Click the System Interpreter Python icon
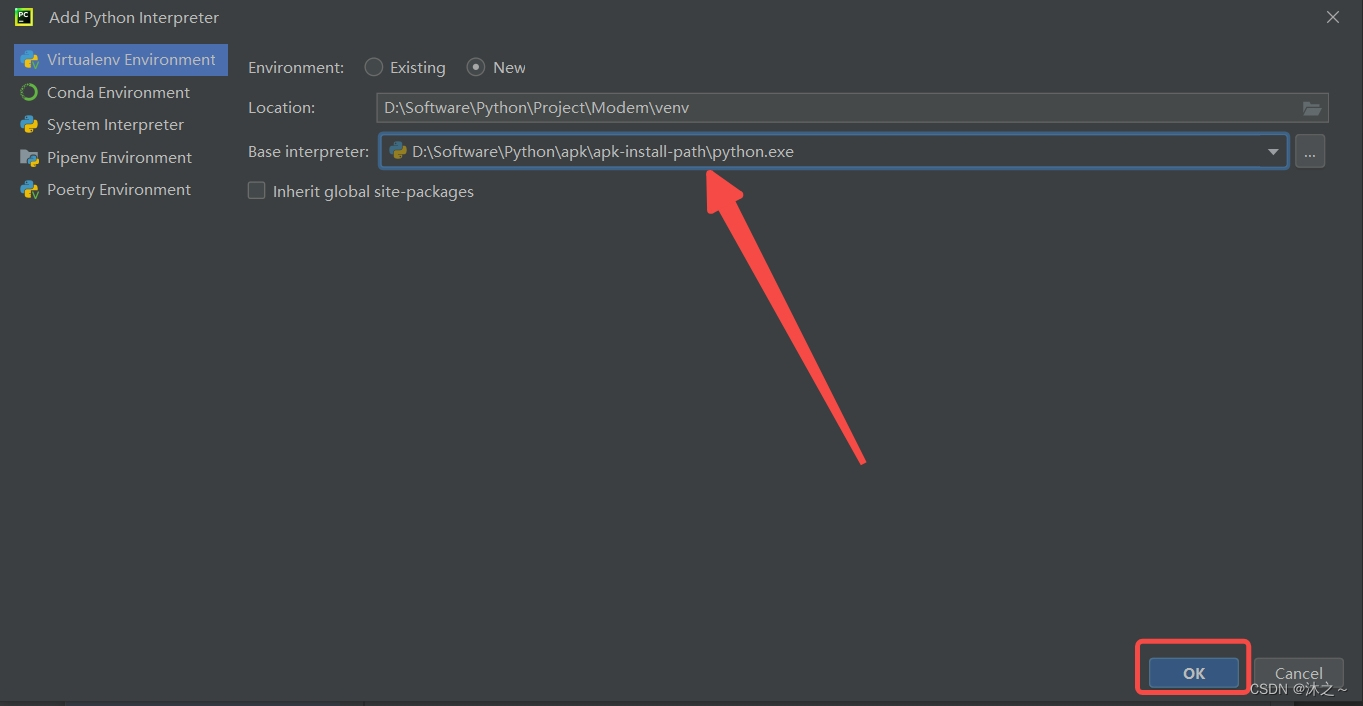 click(29, 125)
